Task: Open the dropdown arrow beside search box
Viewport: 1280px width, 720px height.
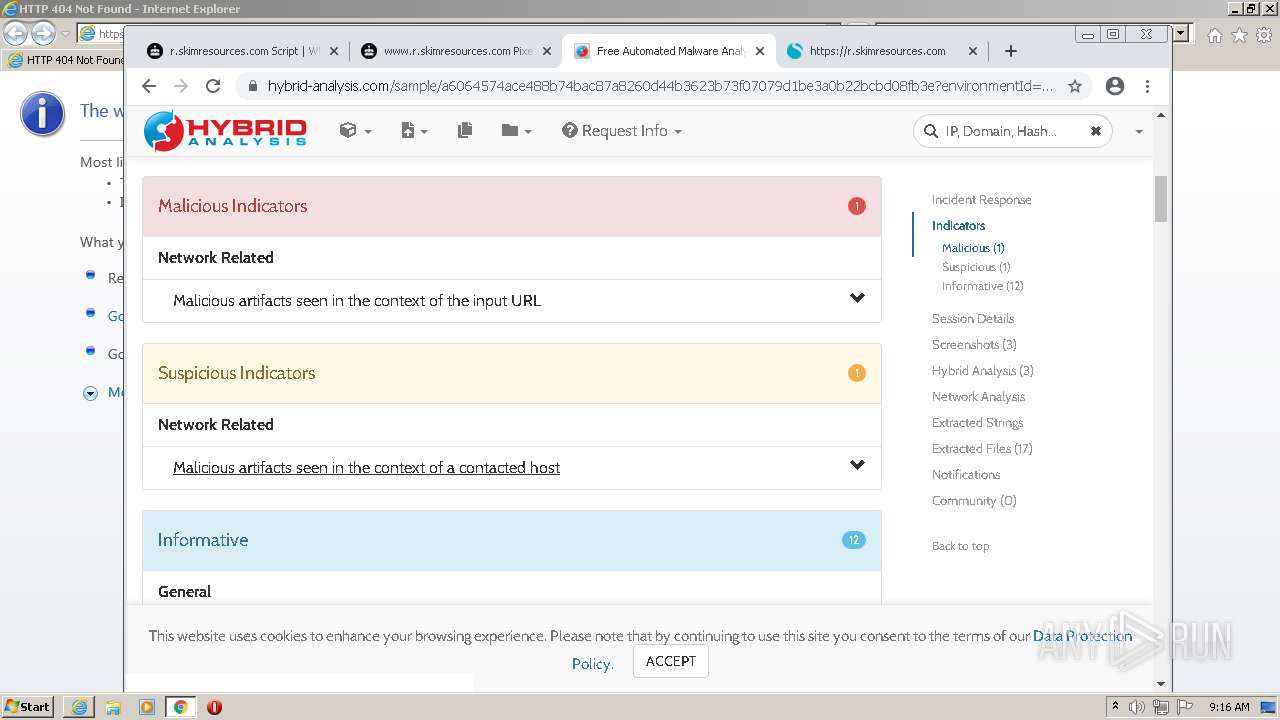Action: pos(1138,132)
